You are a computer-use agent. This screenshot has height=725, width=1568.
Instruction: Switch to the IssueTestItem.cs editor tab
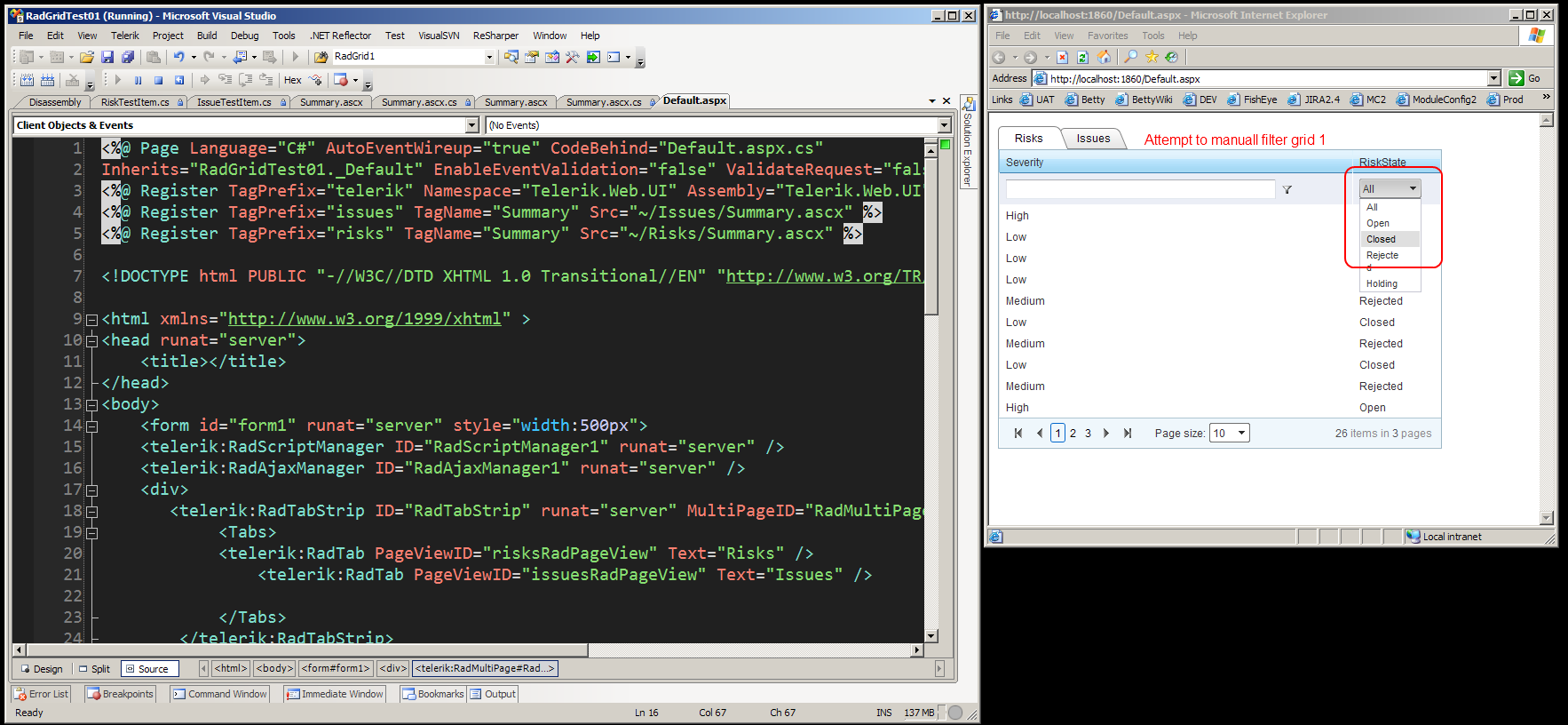[240, 102]
